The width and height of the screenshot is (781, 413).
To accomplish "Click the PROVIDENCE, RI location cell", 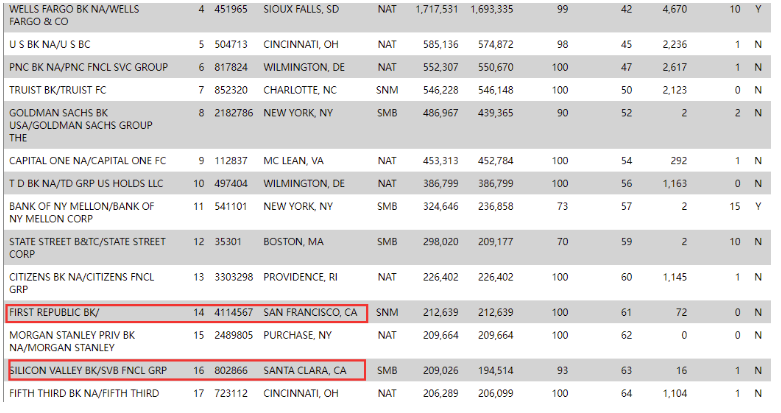I will pyautogui.click(x=301, y=277).
